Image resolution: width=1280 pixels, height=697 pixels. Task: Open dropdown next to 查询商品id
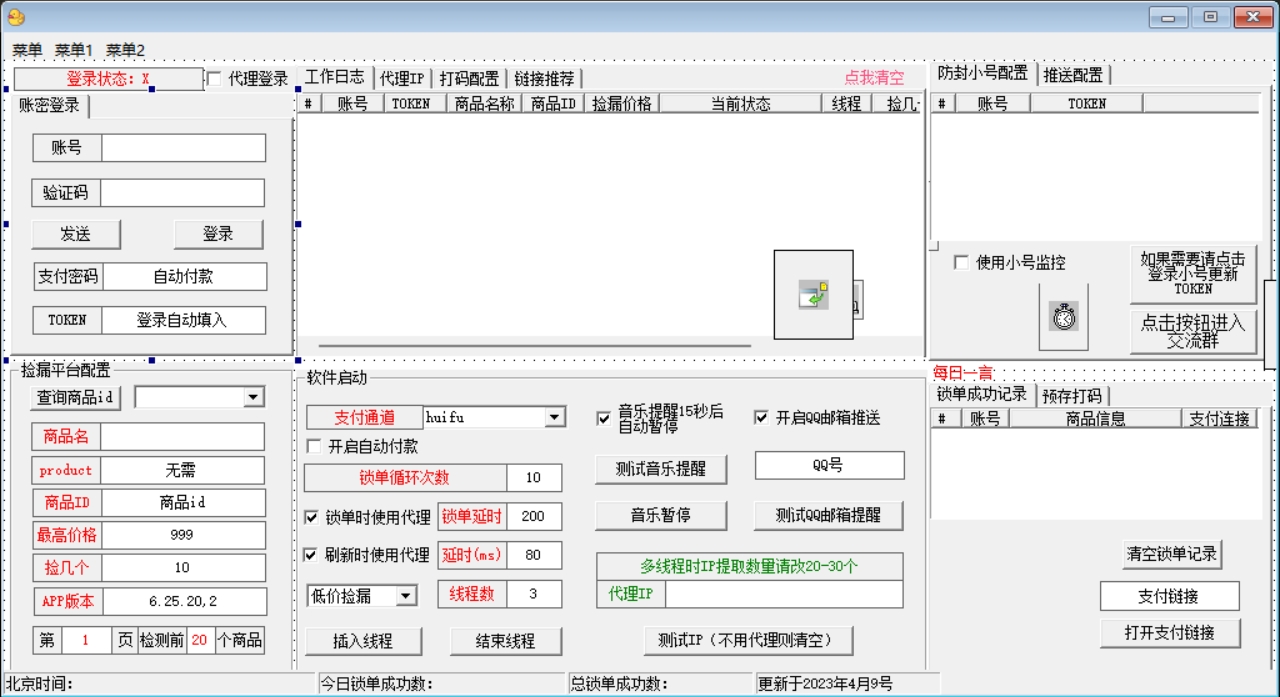coord(252,398)
